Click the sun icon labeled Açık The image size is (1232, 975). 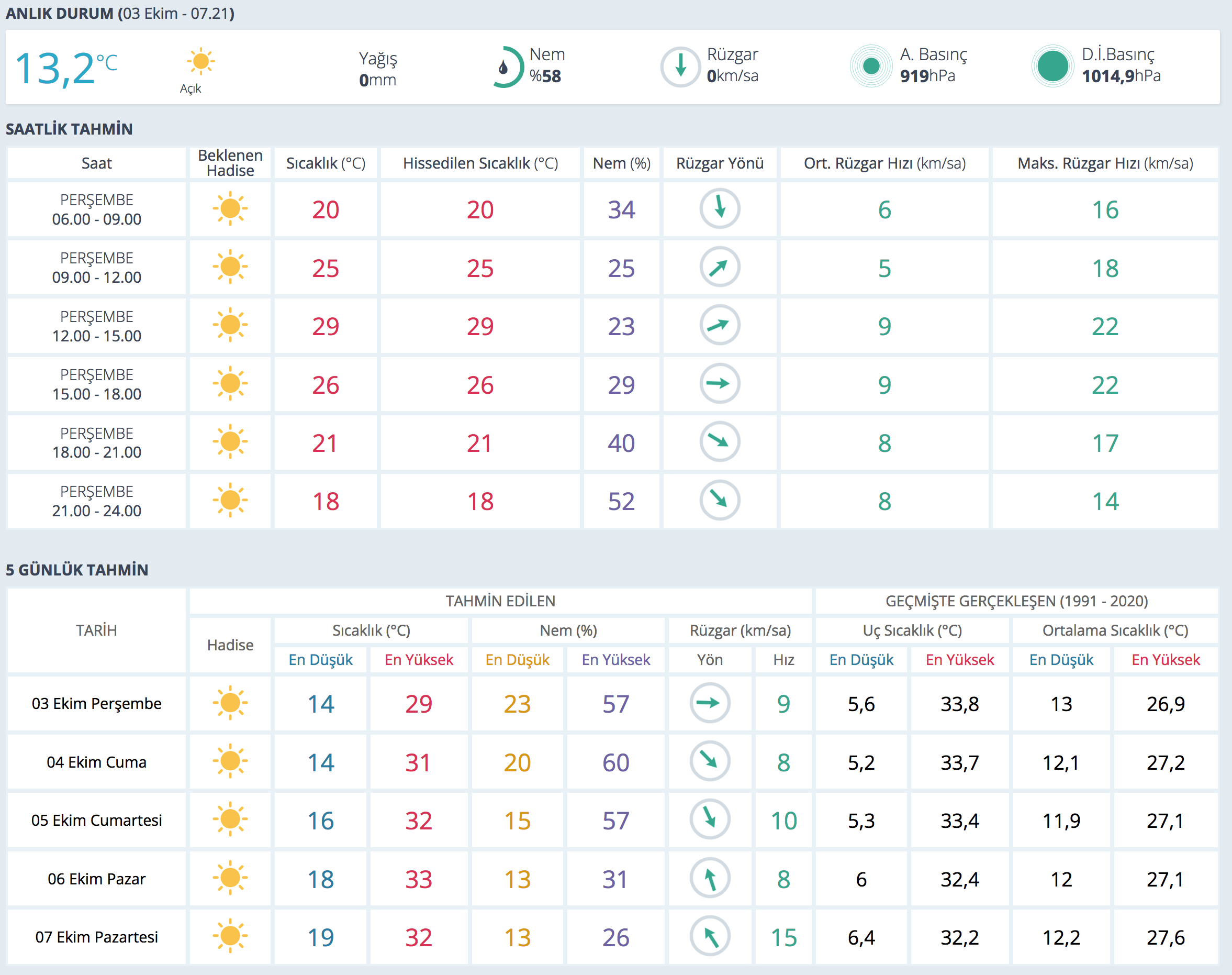[200, 61]
